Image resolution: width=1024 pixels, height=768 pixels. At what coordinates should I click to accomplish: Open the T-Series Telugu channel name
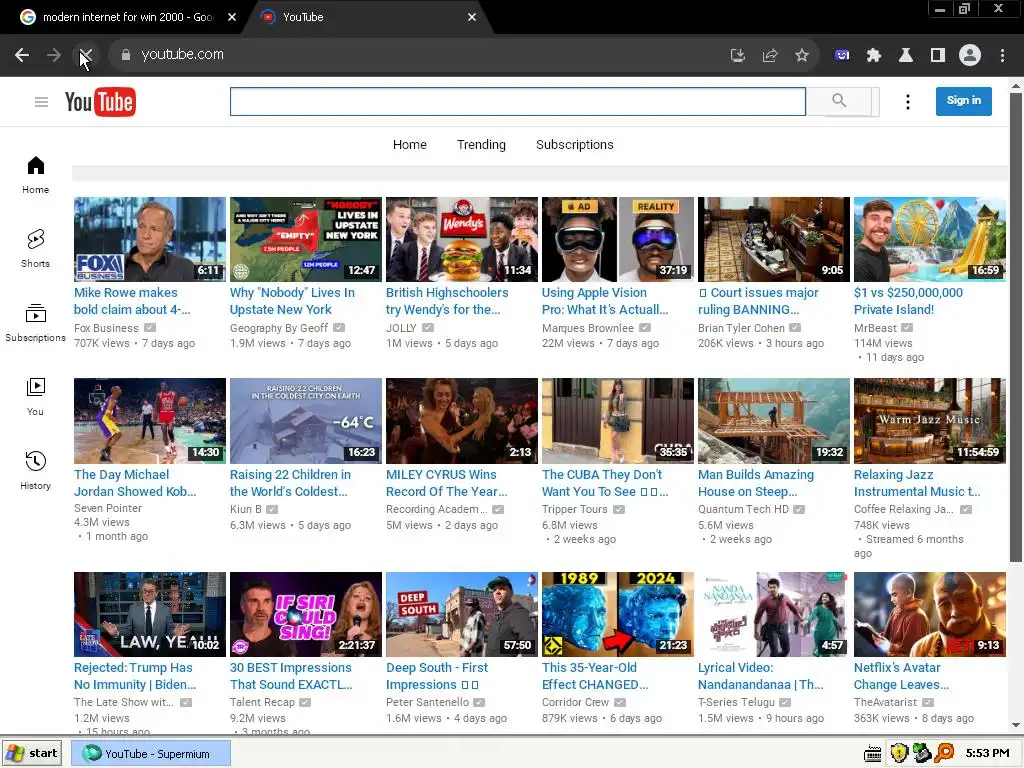(x=736, y=702)
